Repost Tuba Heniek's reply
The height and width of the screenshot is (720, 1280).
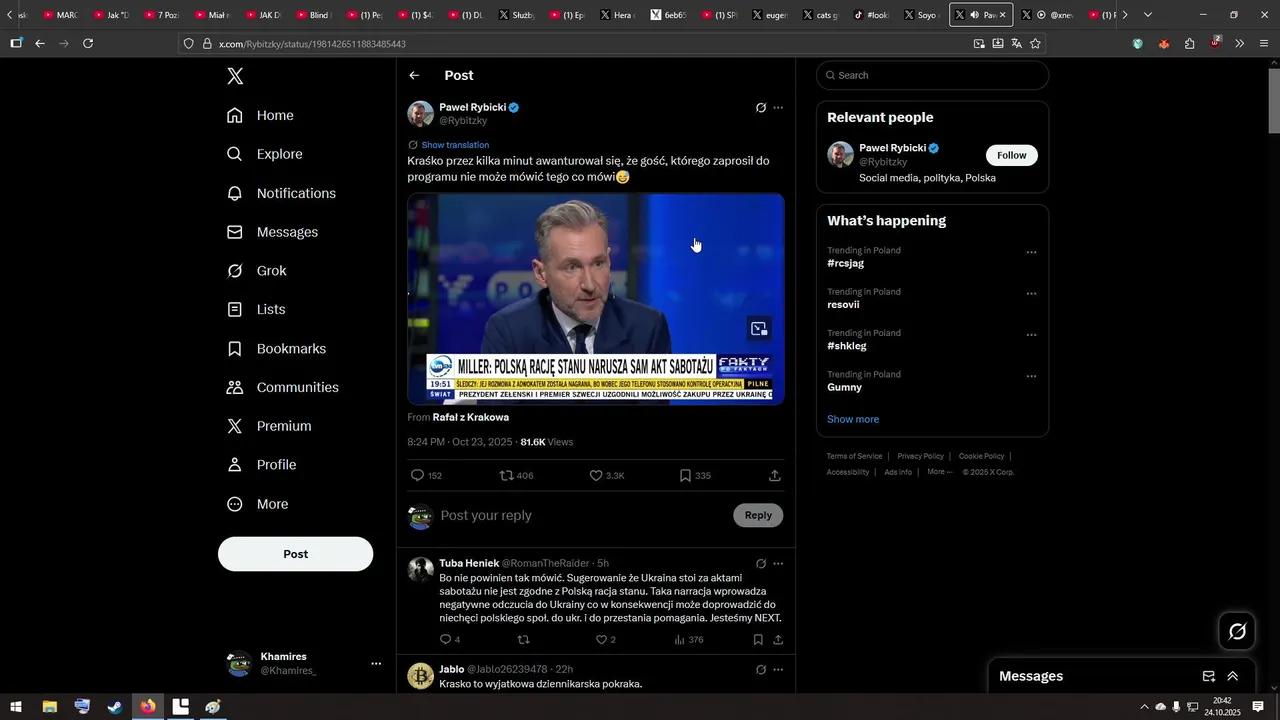click(x=523, y=640)
